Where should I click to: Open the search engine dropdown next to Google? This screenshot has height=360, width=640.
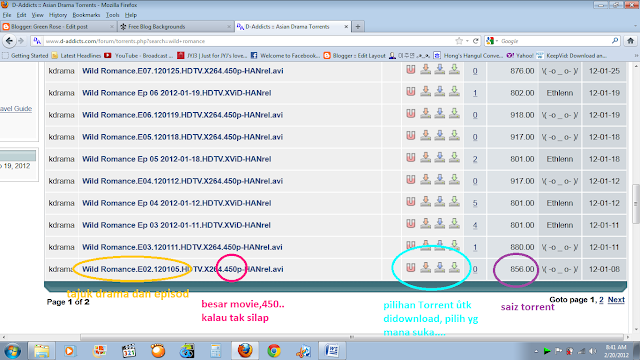(492, 41)
